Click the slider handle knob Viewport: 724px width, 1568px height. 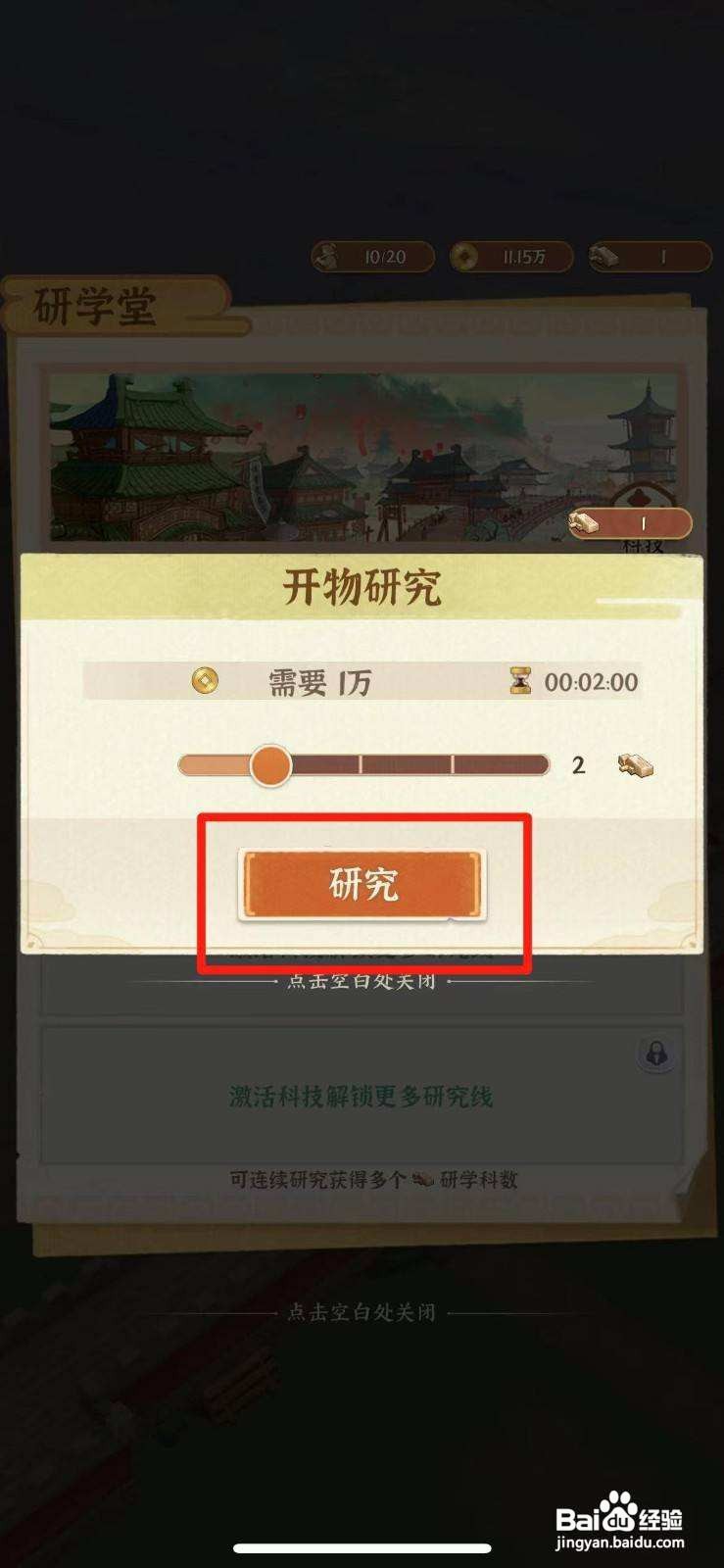point(270,765)
